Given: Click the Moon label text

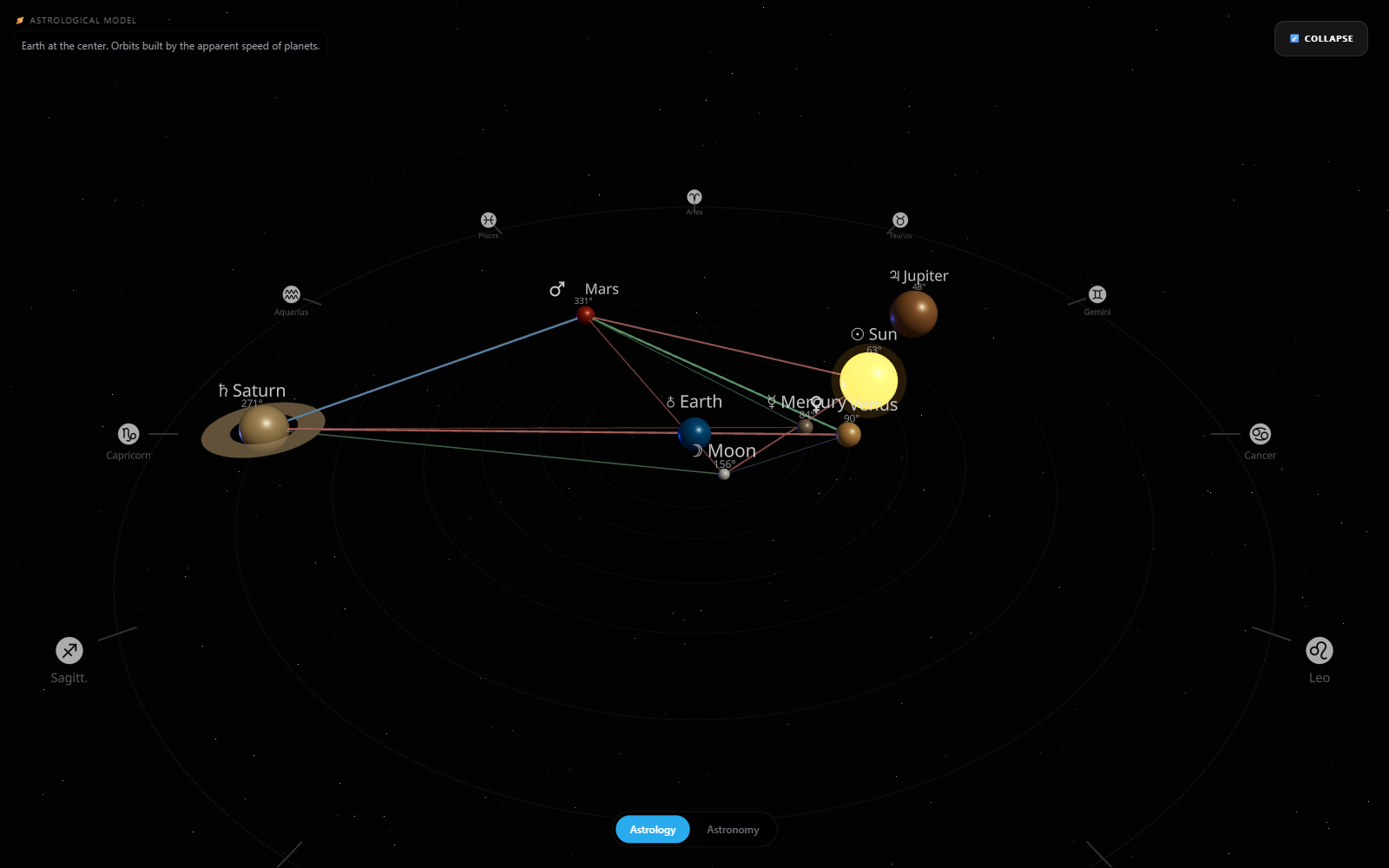Looking at the screenshot, I should pos(732,450).
